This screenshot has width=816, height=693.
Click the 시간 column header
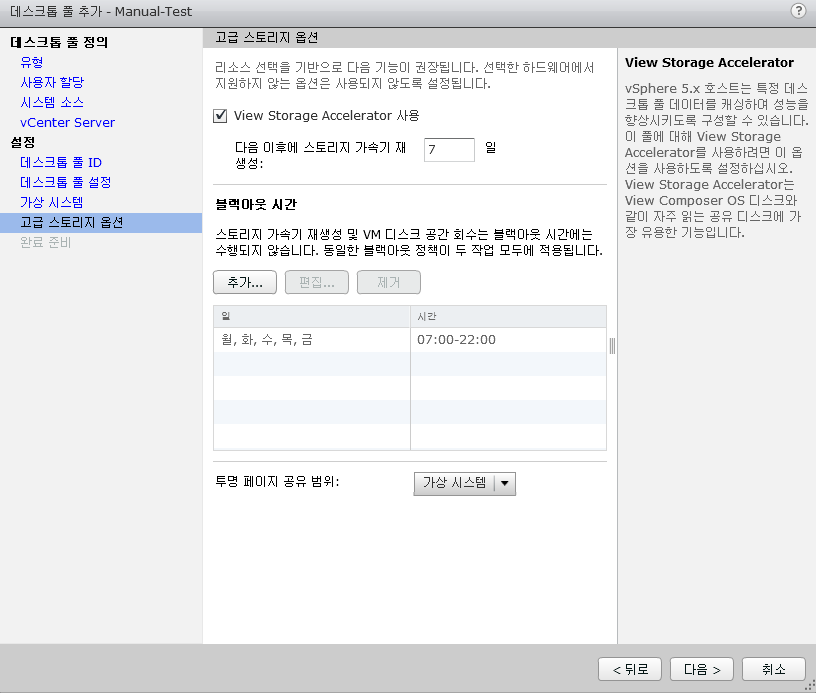tap(508, 316)
